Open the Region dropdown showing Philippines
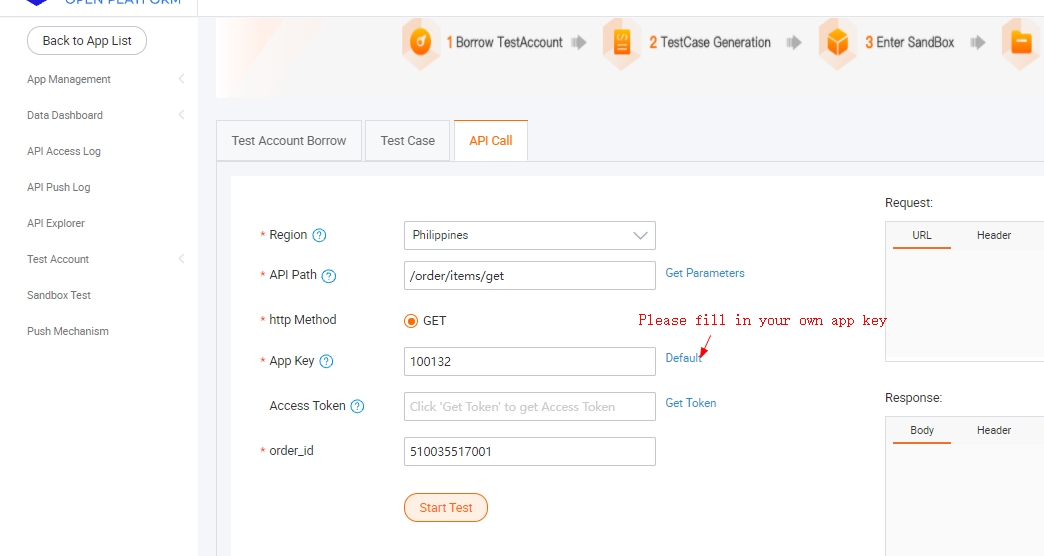This screenshot has width=1044, height=556. tap(529, 235)
